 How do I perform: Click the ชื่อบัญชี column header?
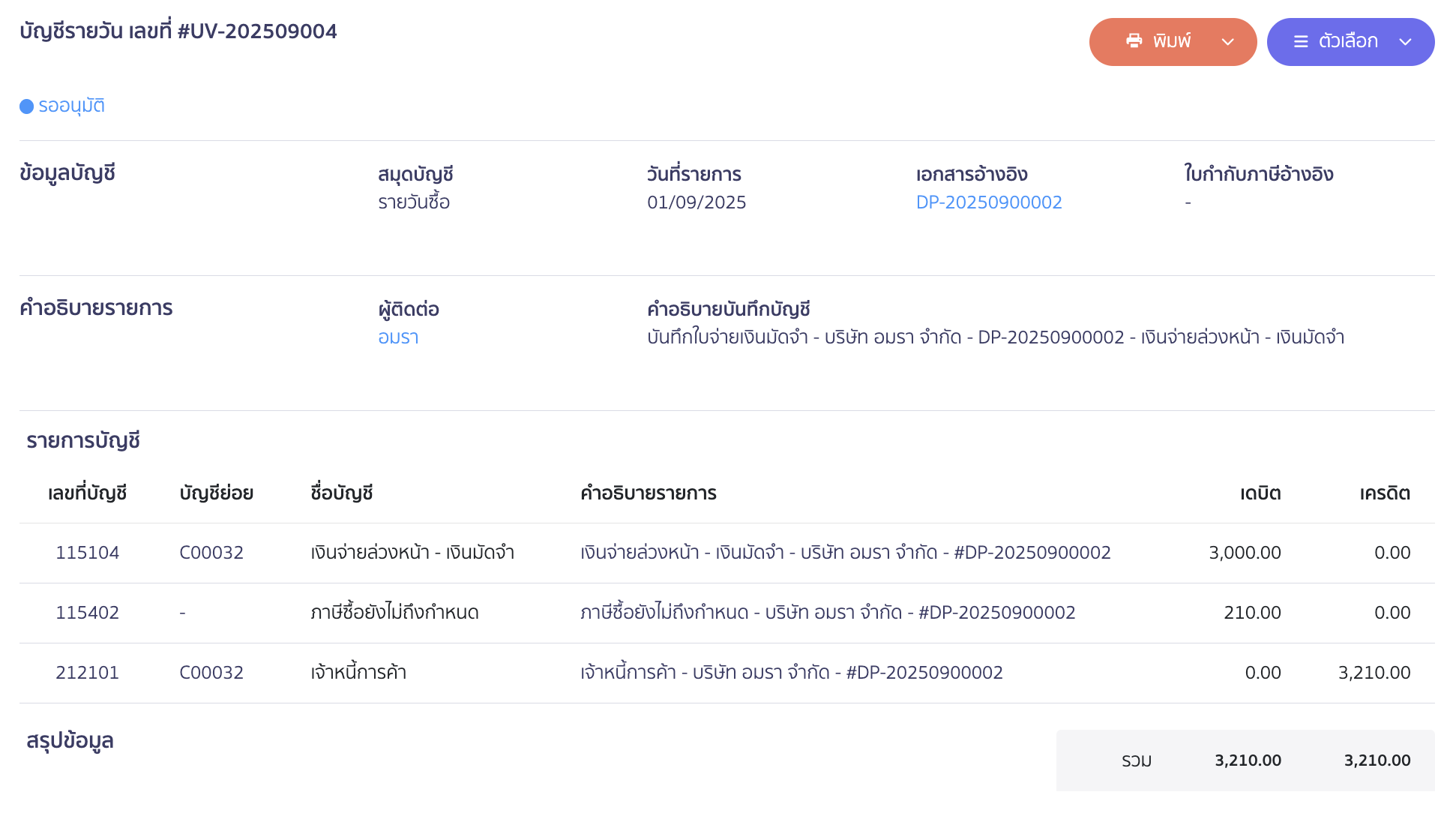[x=341, y=493]
